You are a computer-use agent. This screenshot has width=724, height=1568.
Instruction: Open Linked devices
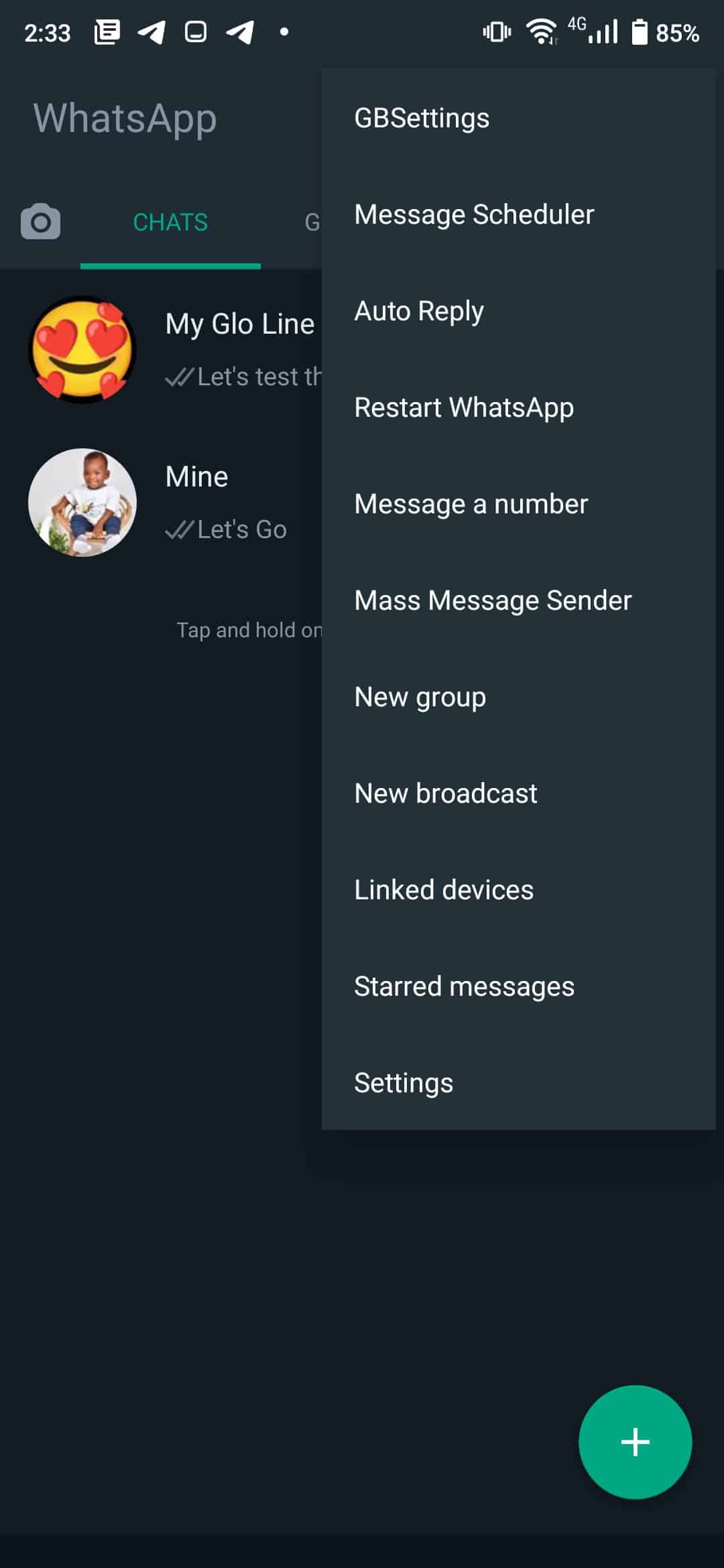click(444, 890)
